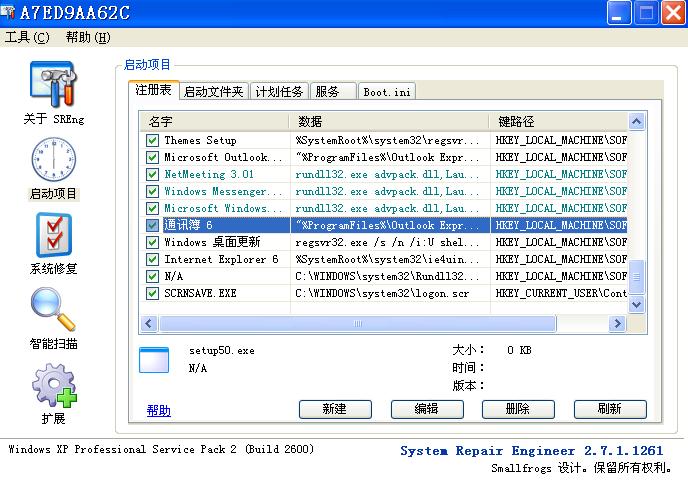Click the setup50.exe file icon
The image size is (688, 482).
click(154, 360)
